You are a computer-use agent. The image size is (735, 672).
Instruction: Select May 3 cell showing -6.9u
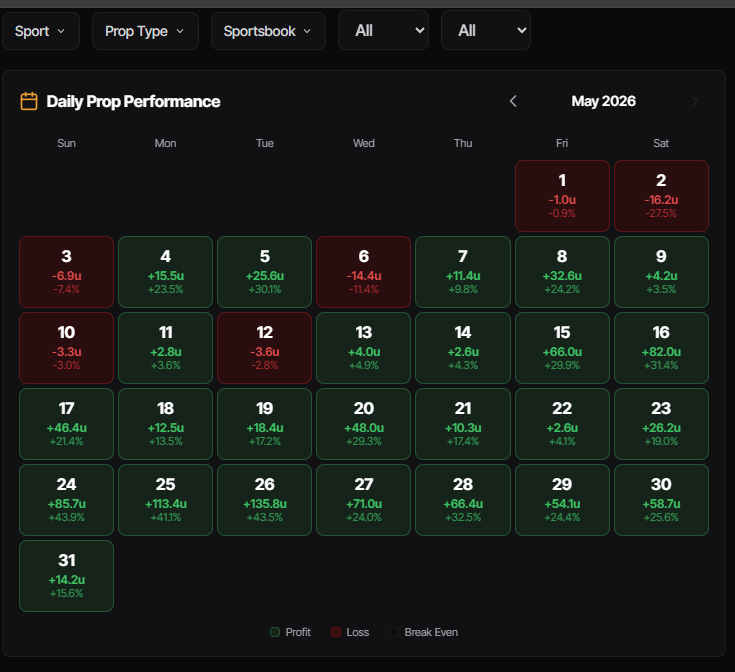point(67,272)
